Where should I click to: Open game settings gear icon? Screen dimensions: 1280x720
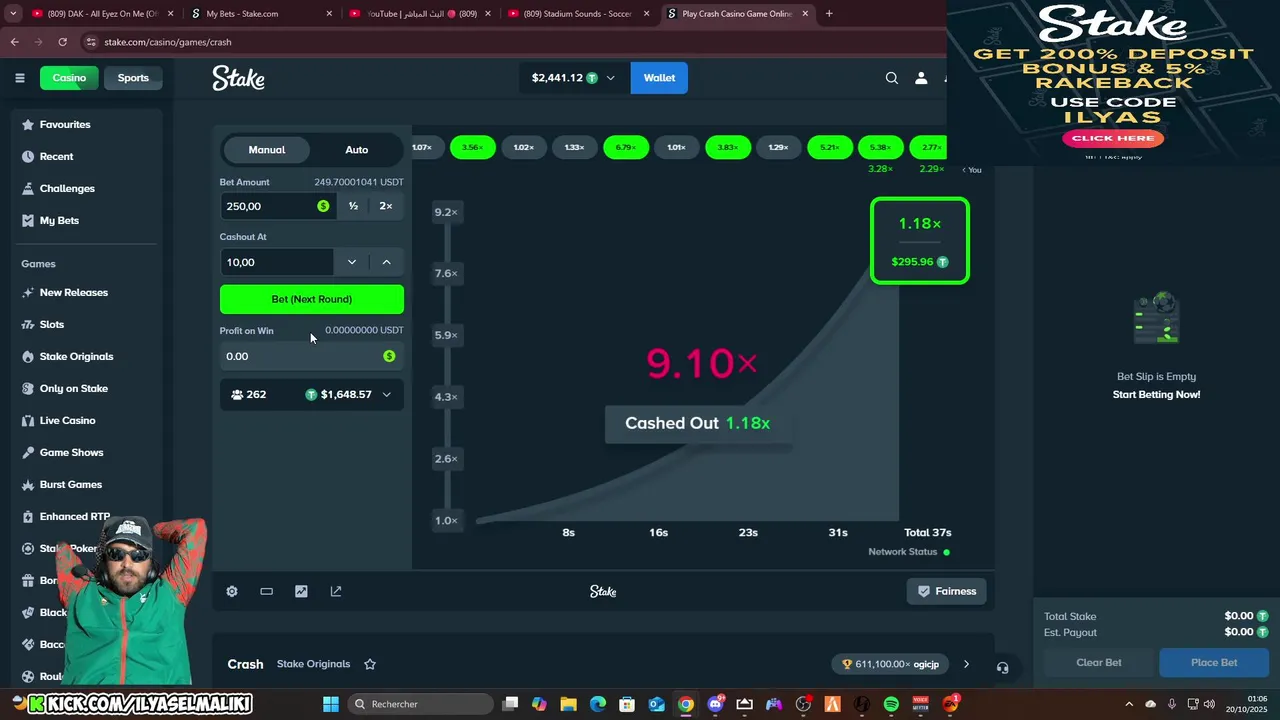point(232,591)
